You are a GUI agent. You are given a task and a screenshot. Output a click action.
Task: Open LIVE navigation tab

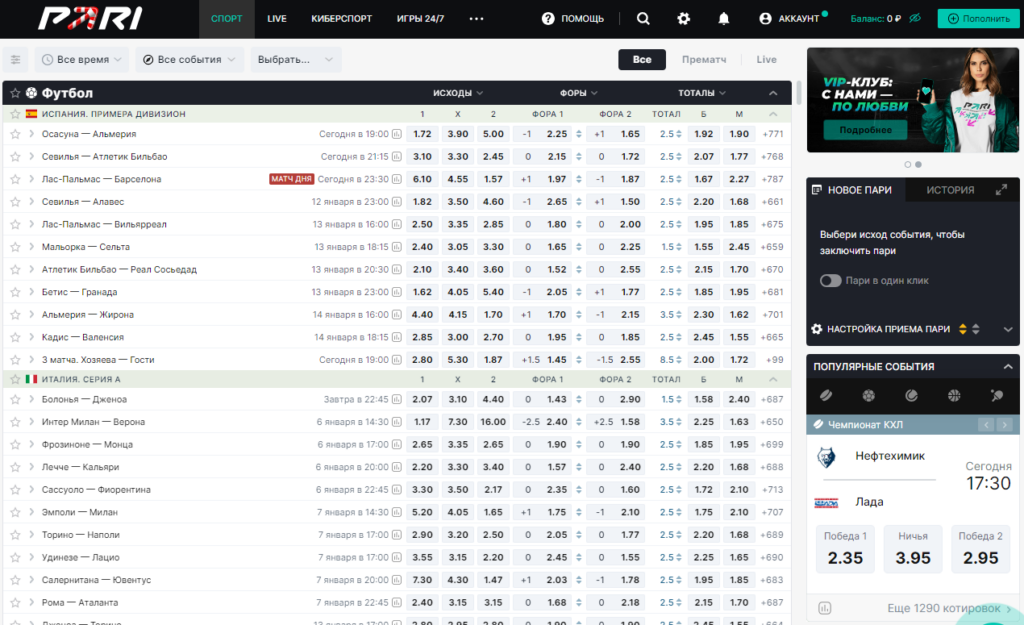[277, 18]
